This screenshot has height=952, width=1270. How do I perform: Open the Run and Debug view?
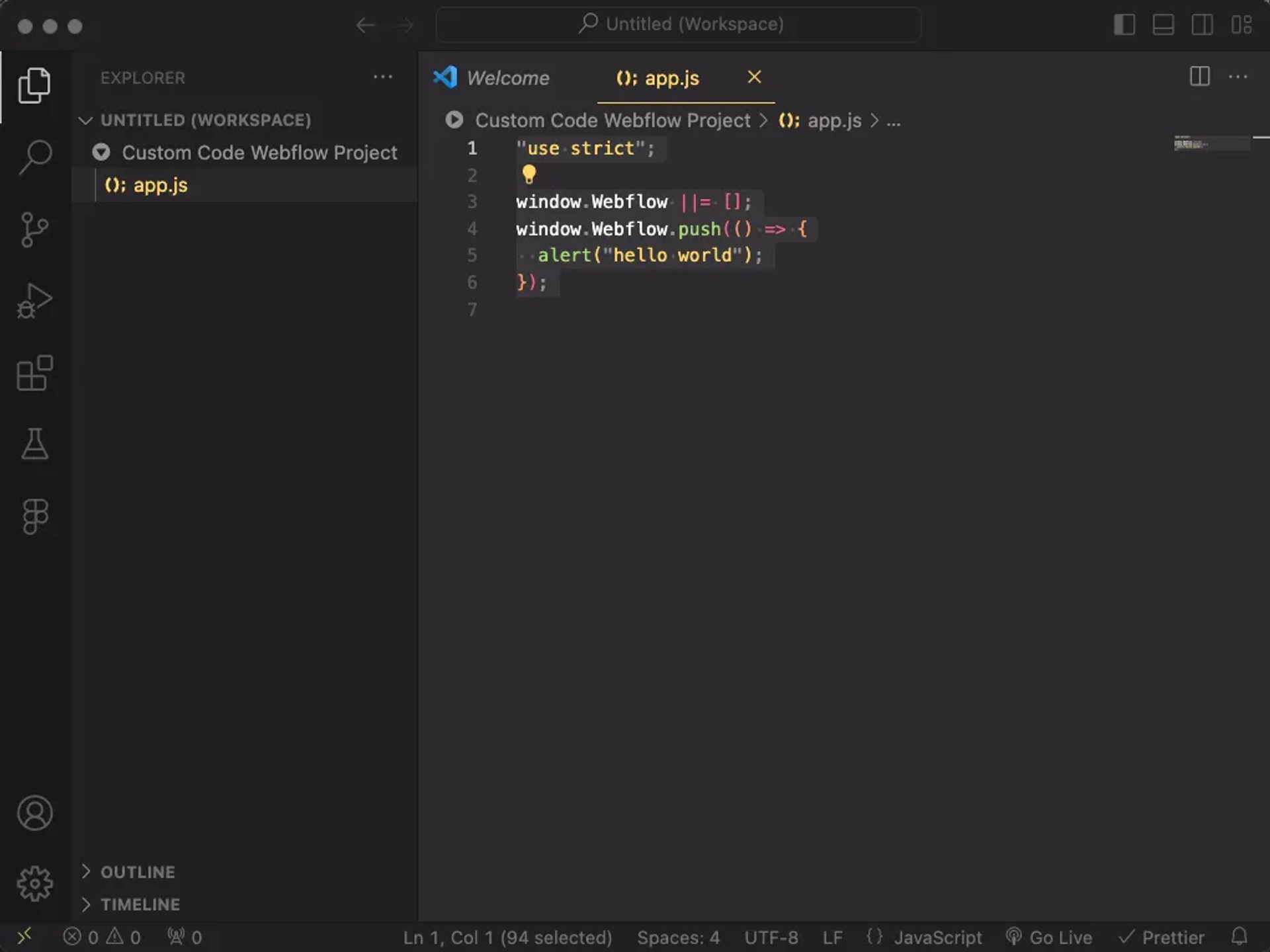coord(34,301)
